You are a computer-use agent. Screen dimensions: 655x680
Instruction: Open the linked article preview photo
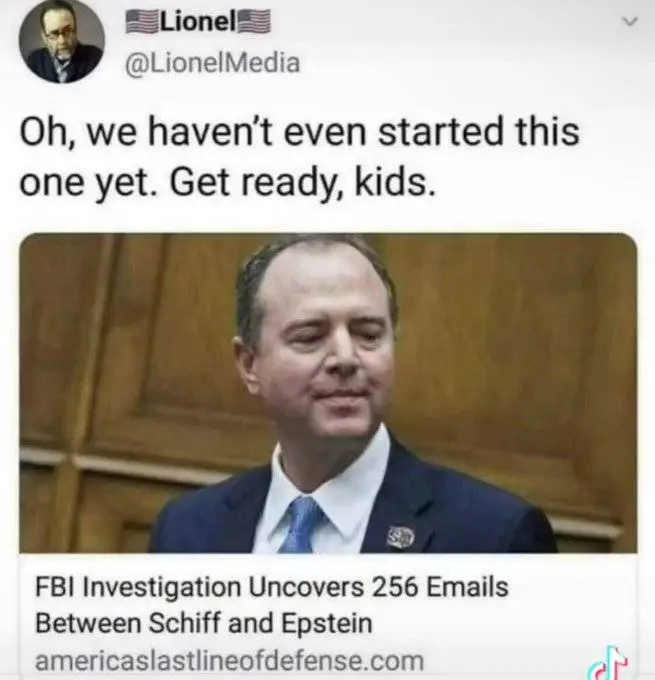pos(328,393)
